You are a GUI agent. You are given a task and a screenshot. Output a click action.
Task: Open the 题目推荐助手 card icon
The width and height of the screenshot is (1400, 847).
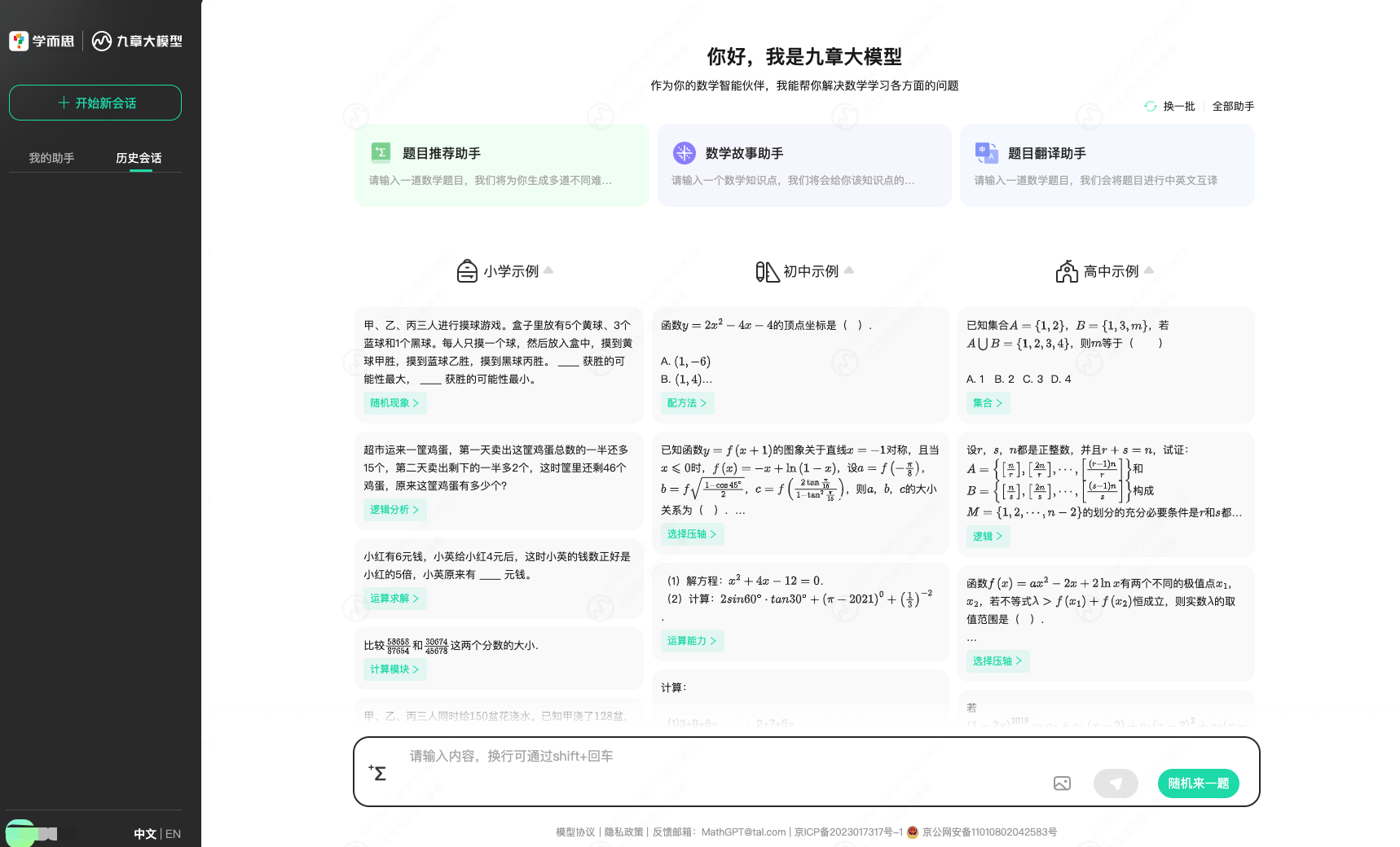tap(381, 152)
